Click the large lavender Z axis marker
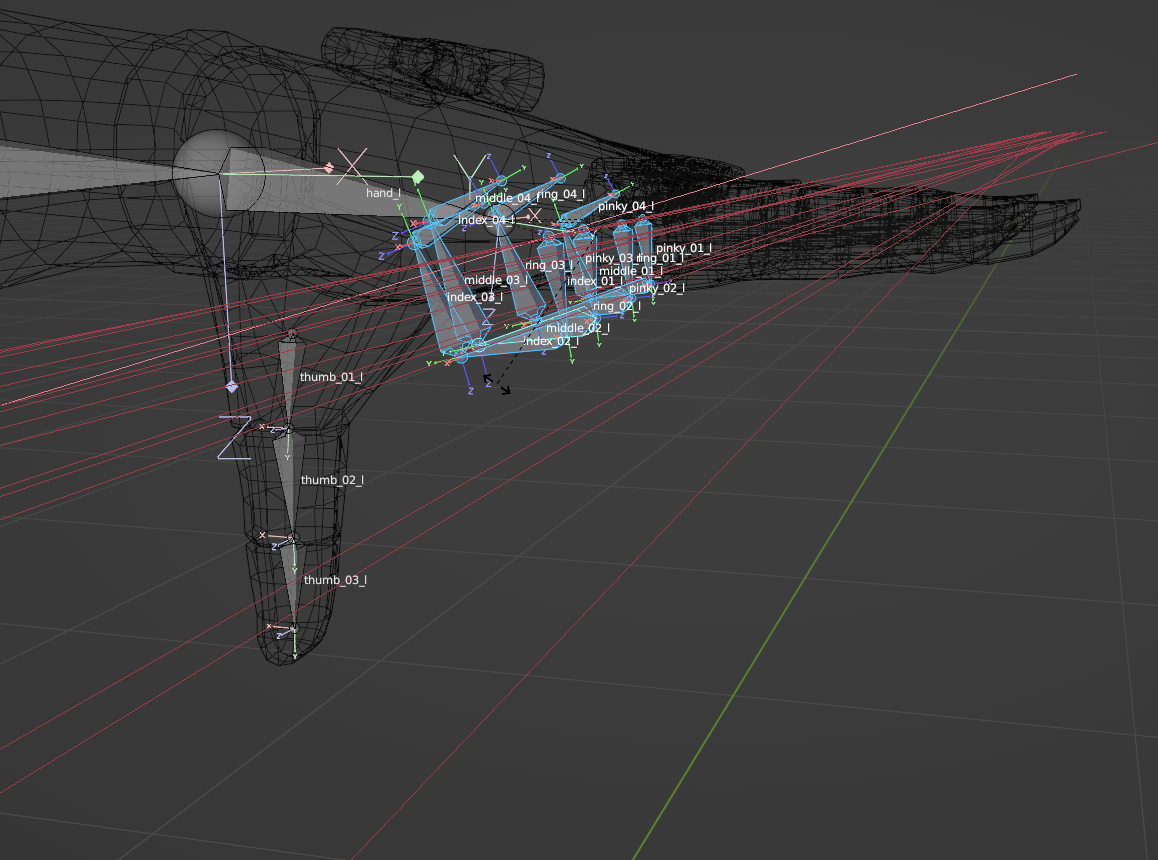Screen dimensions: 1158x860 [235, 437]
